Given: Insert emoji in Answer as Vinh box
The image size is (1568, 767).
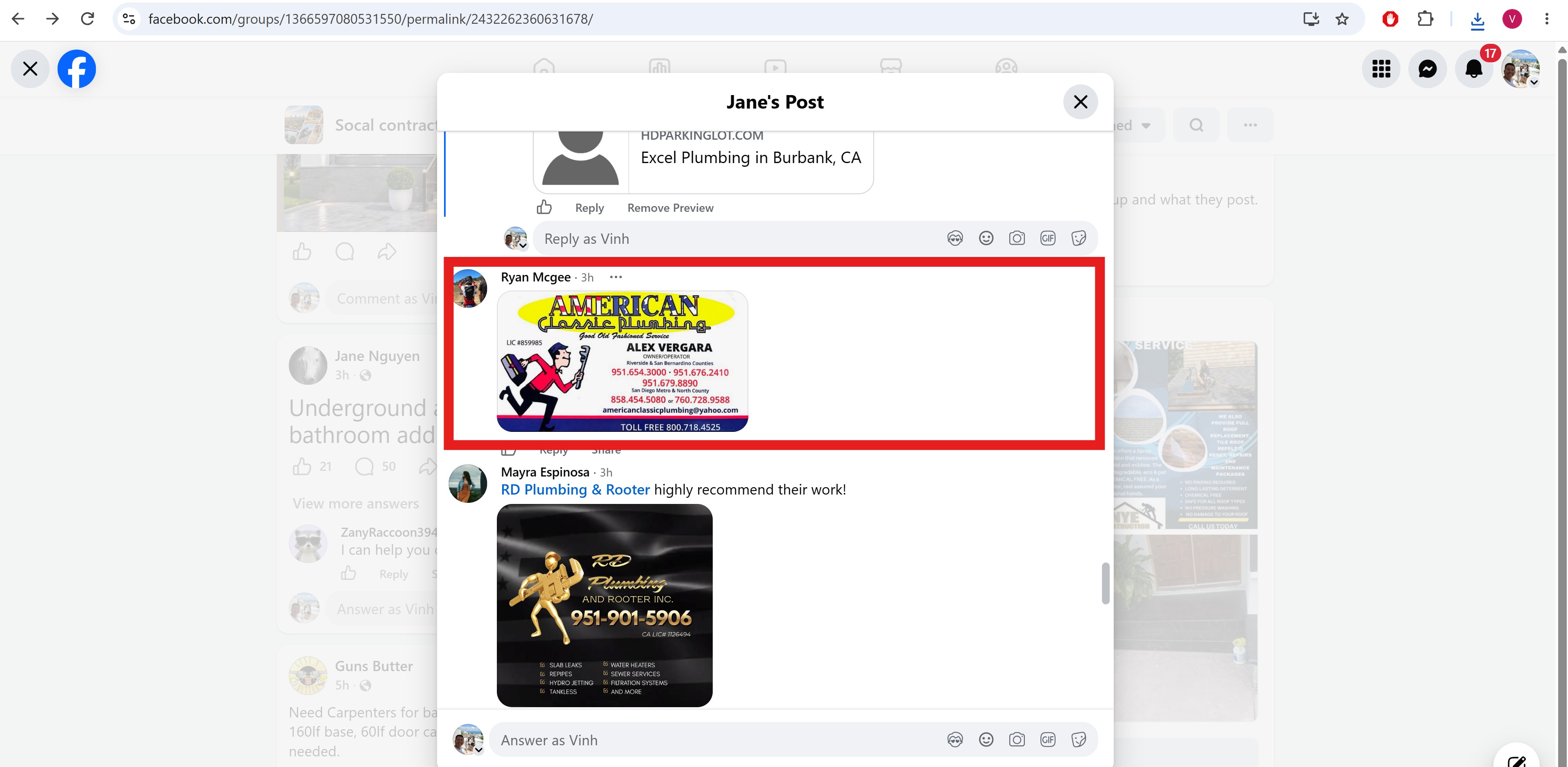Looking at the screenshot, I should 986,740.
